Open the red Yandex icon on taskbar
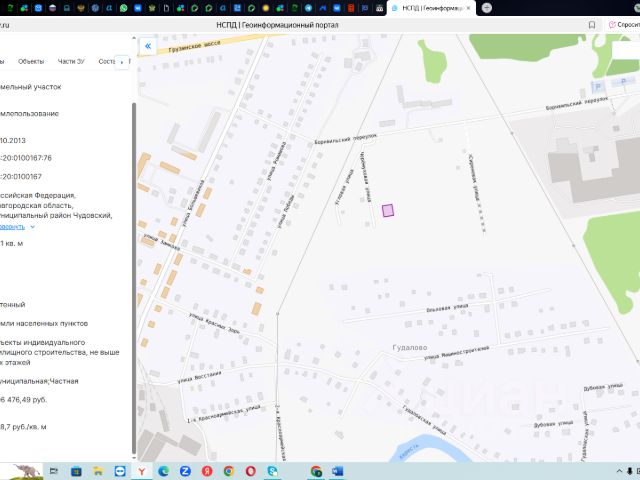Viewport: 640px width, 480px height. (x=207, y=471)
